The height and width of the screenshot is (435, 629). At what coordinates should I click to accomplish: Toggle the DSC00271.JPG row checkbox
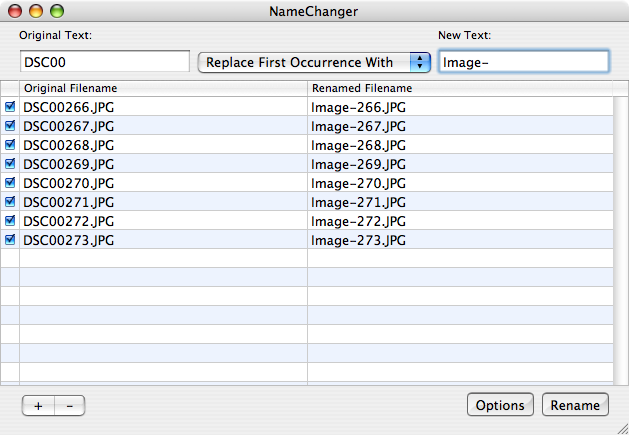pyautogui.click(x=10, y=201)
